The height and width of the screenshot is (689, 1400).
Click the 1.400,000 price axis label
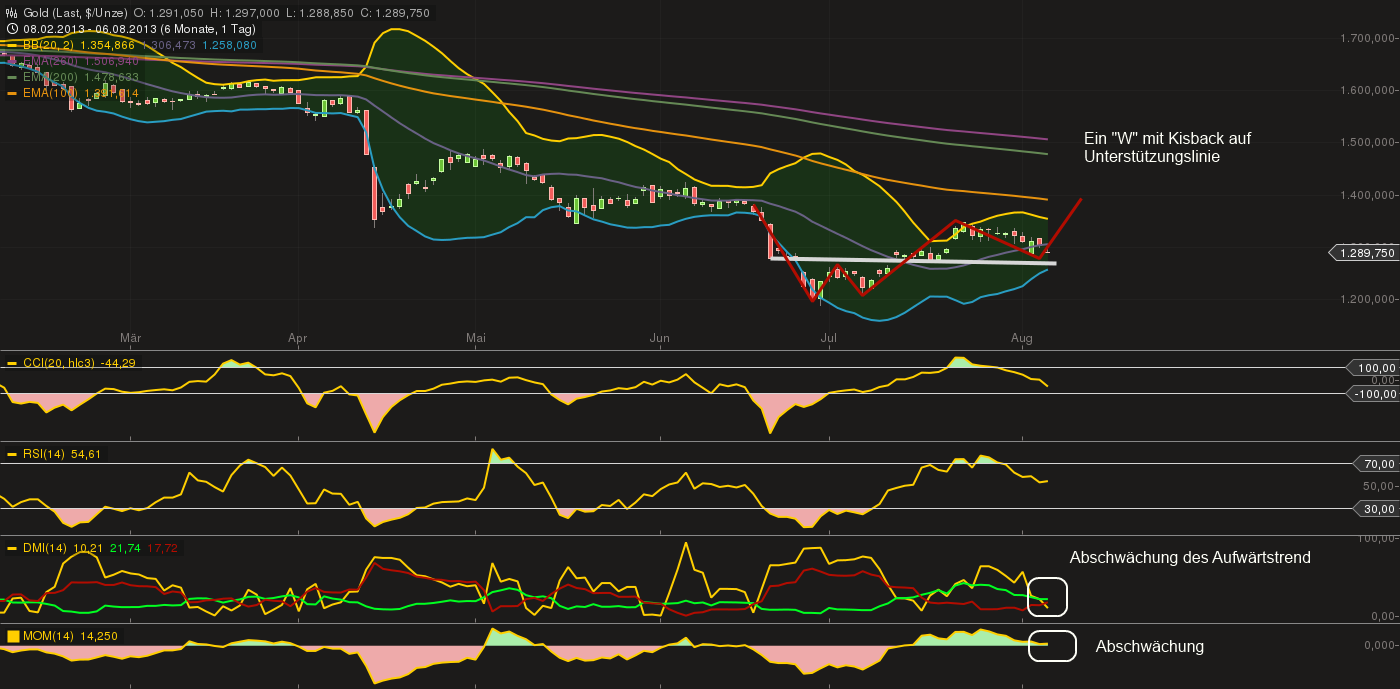pyautogui.click(x=1369, y=194)
